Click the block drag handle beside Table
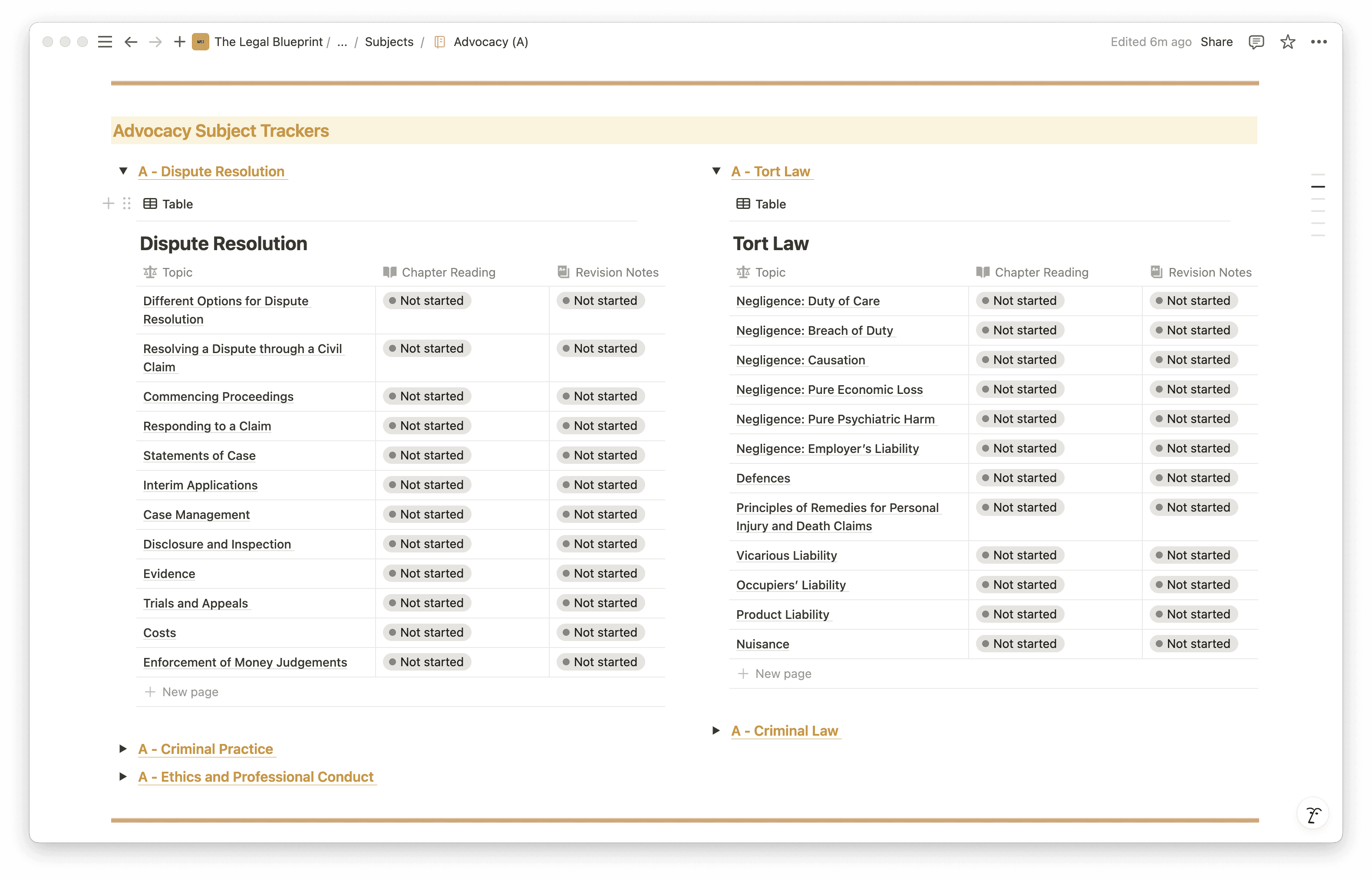 [127, 204]
